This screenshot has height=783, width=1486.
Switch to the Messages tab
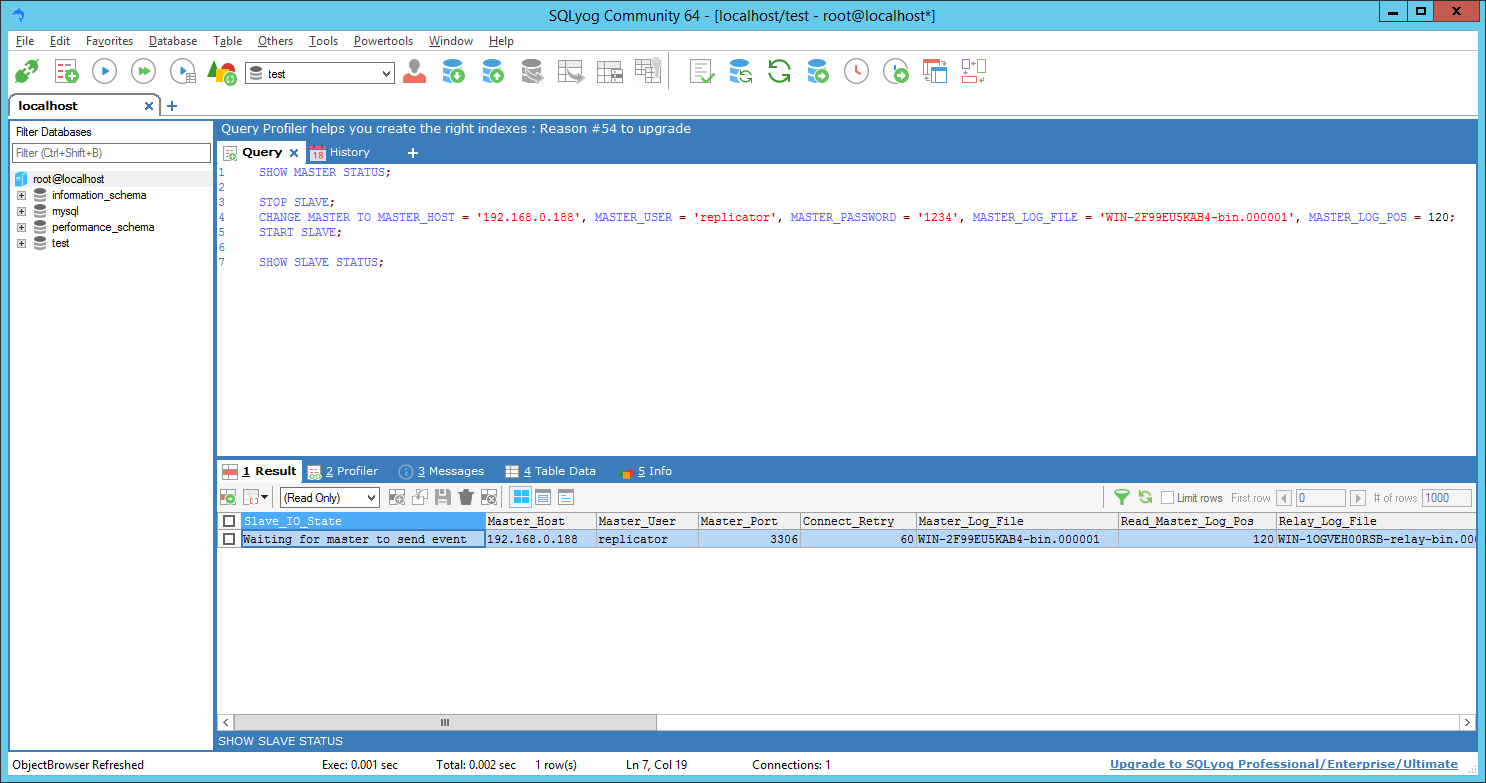tap(441, 471)
